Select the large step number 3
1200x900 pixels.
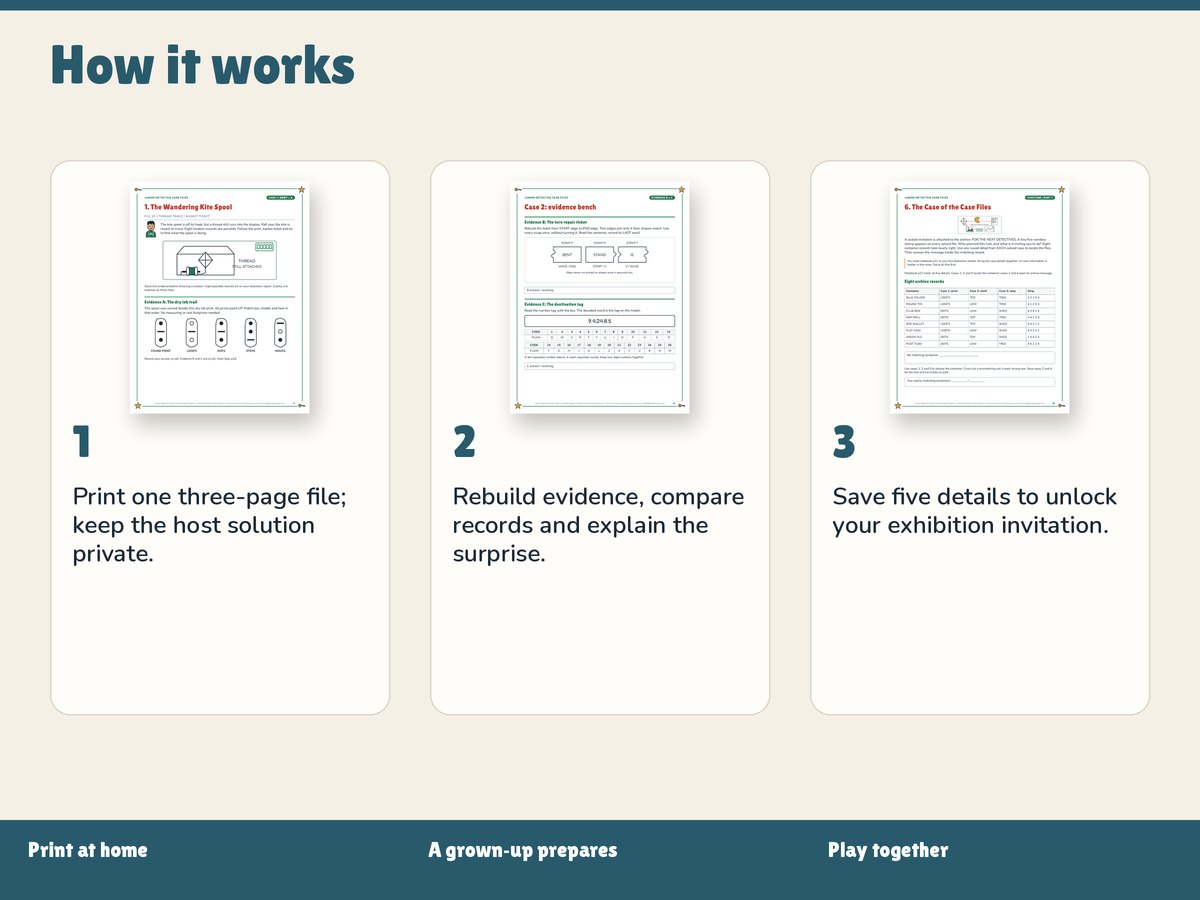click(844, 442)
